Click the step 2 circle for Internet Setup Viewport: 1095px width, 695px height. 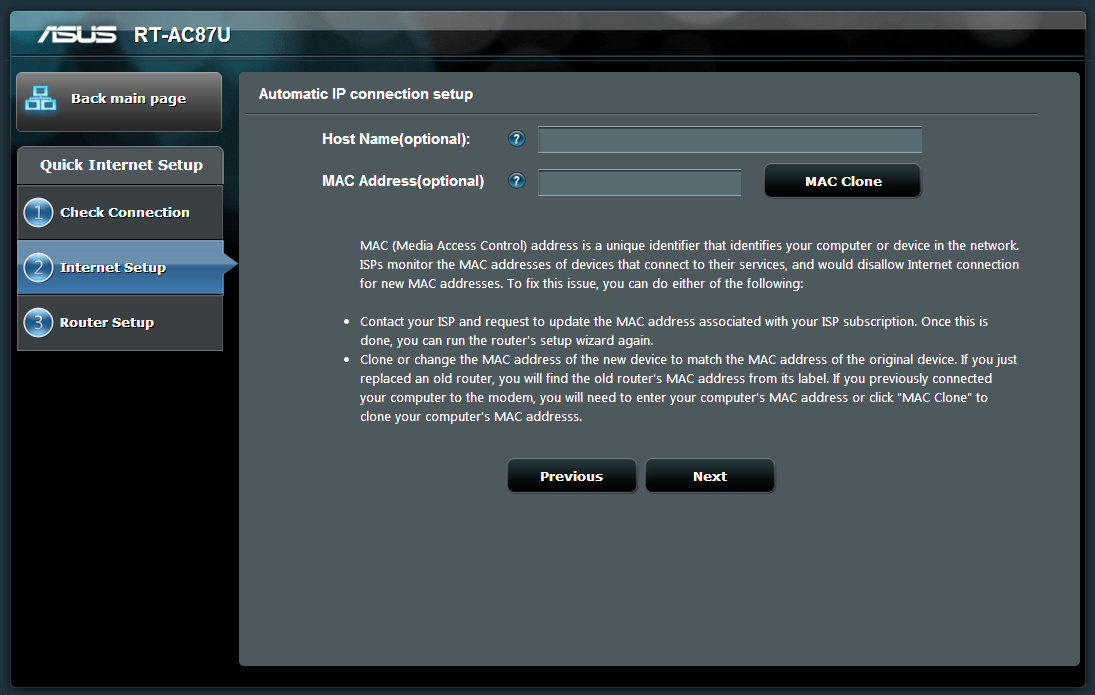[x=38, y=268]
